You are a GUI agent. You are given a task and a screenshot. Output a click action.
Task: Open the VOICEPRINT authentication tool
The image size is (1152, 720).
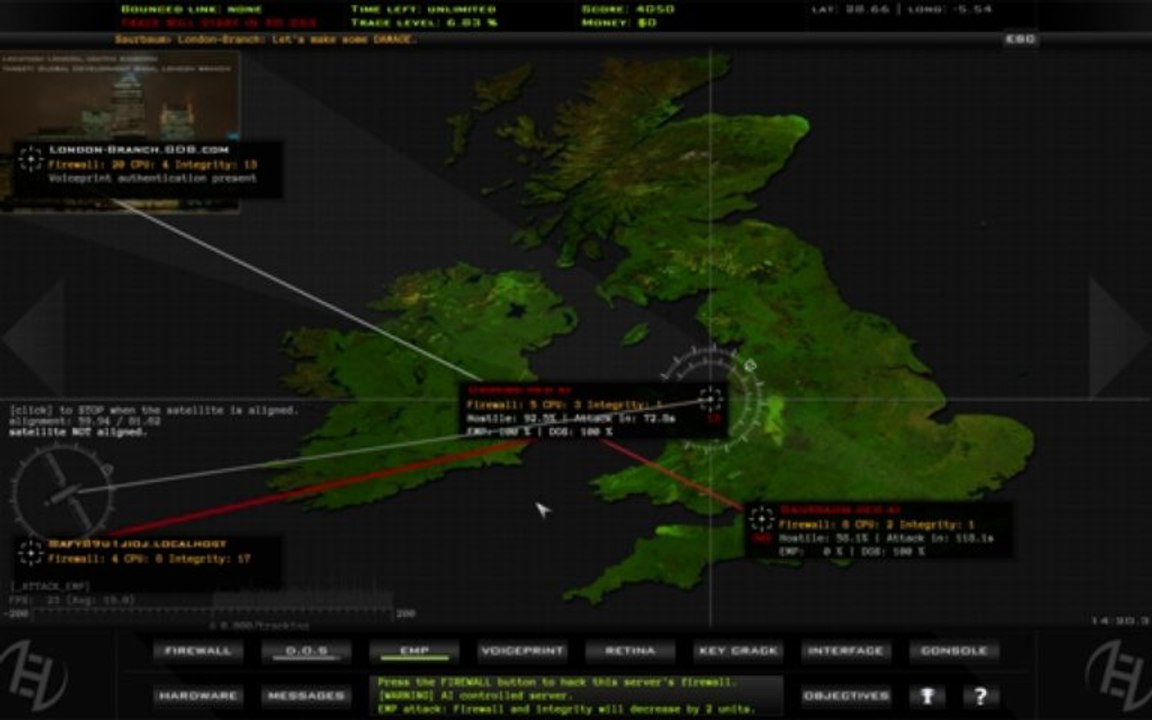point(522,651)
